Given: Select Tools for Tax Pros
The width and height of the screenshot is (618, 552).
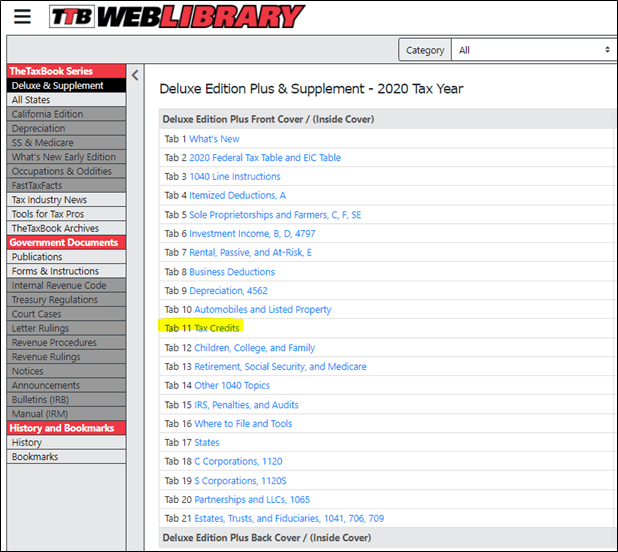Looking at the screenshot, I should pyautogui.click(x=66, y=214).
